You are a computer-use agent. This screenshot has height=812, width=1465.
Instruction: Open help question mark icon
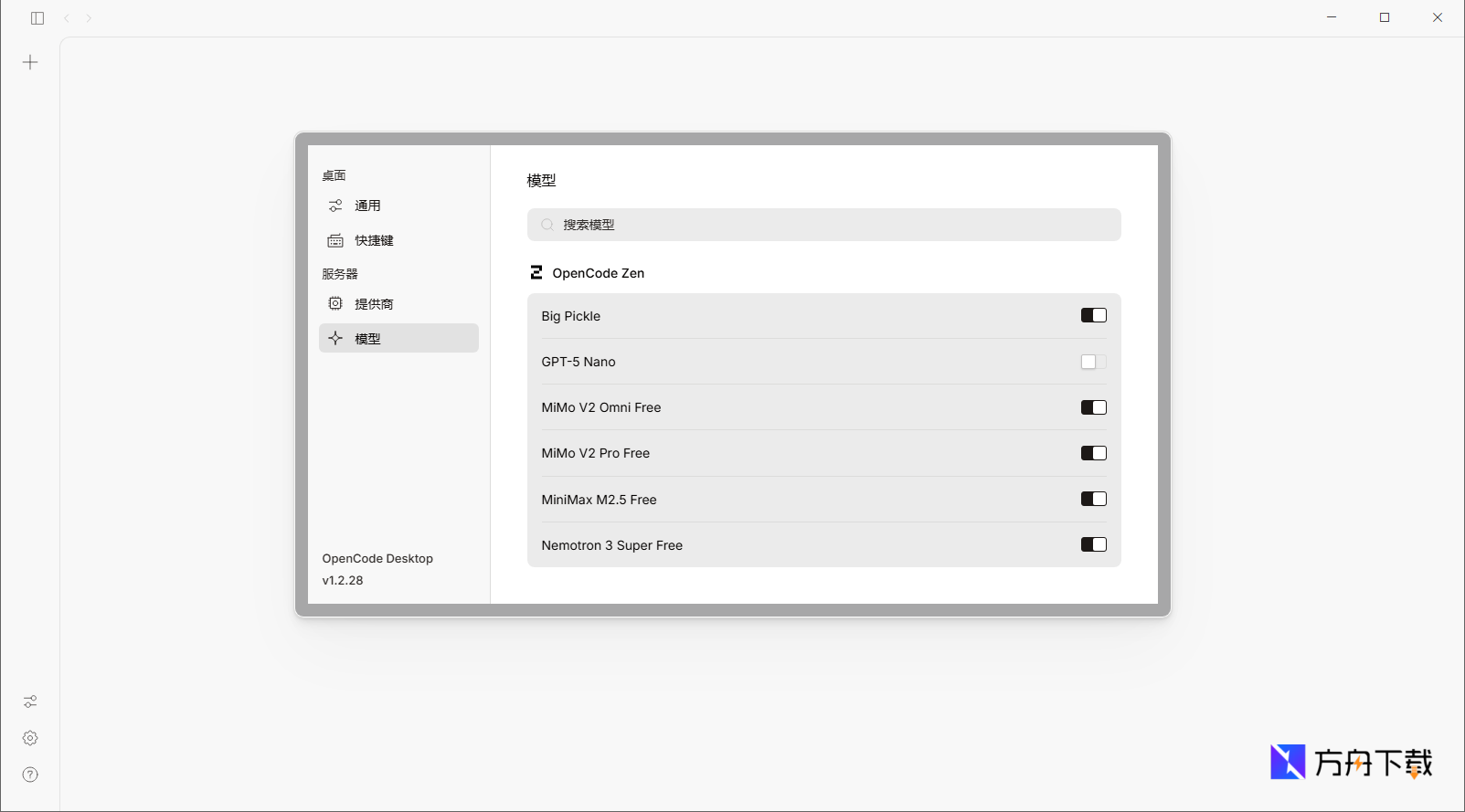30,775
